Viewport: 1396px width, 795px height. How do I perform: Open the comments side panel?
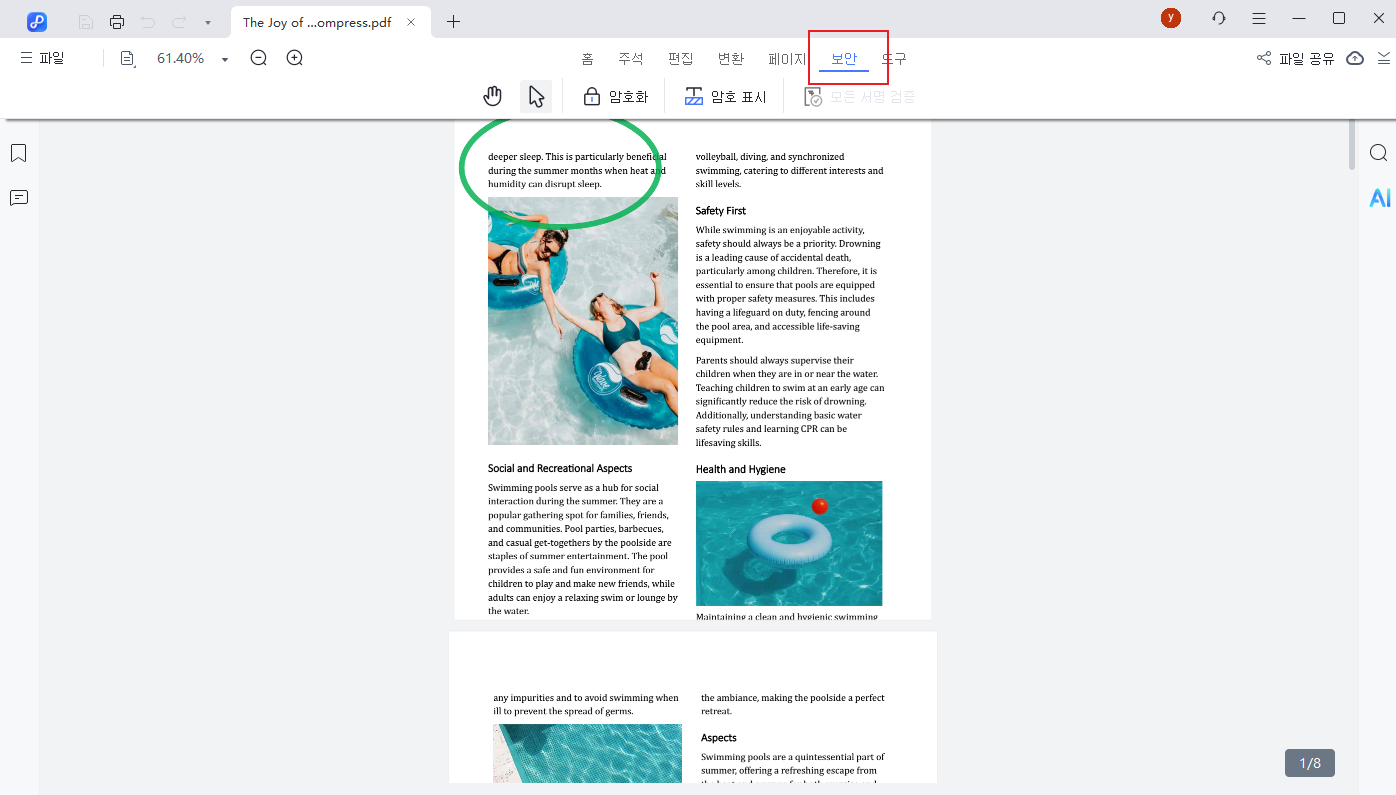point(18,198)
